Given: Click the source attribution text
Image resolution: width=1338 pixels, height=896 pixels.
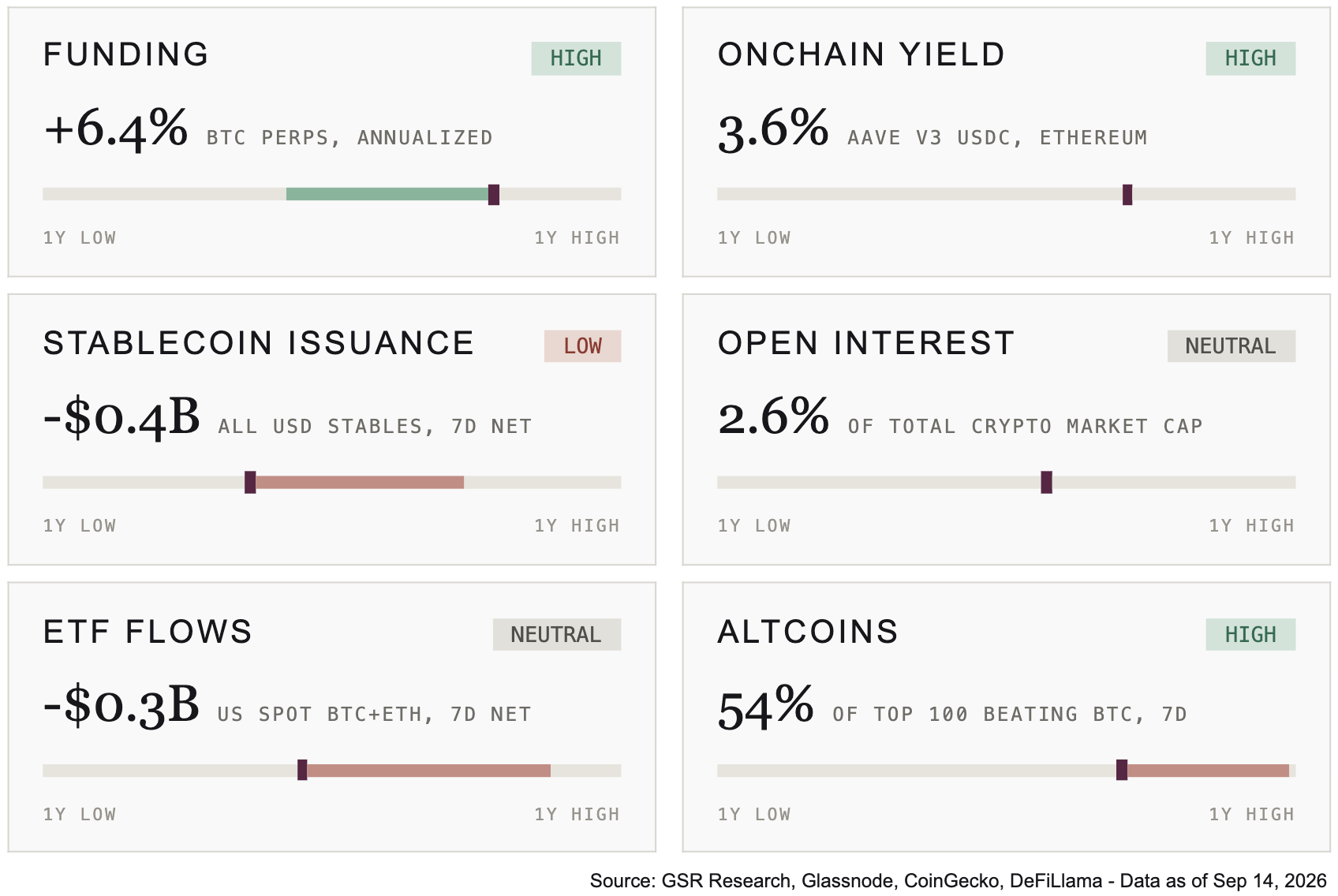Looking at the screenshot, I should [958, 881].
